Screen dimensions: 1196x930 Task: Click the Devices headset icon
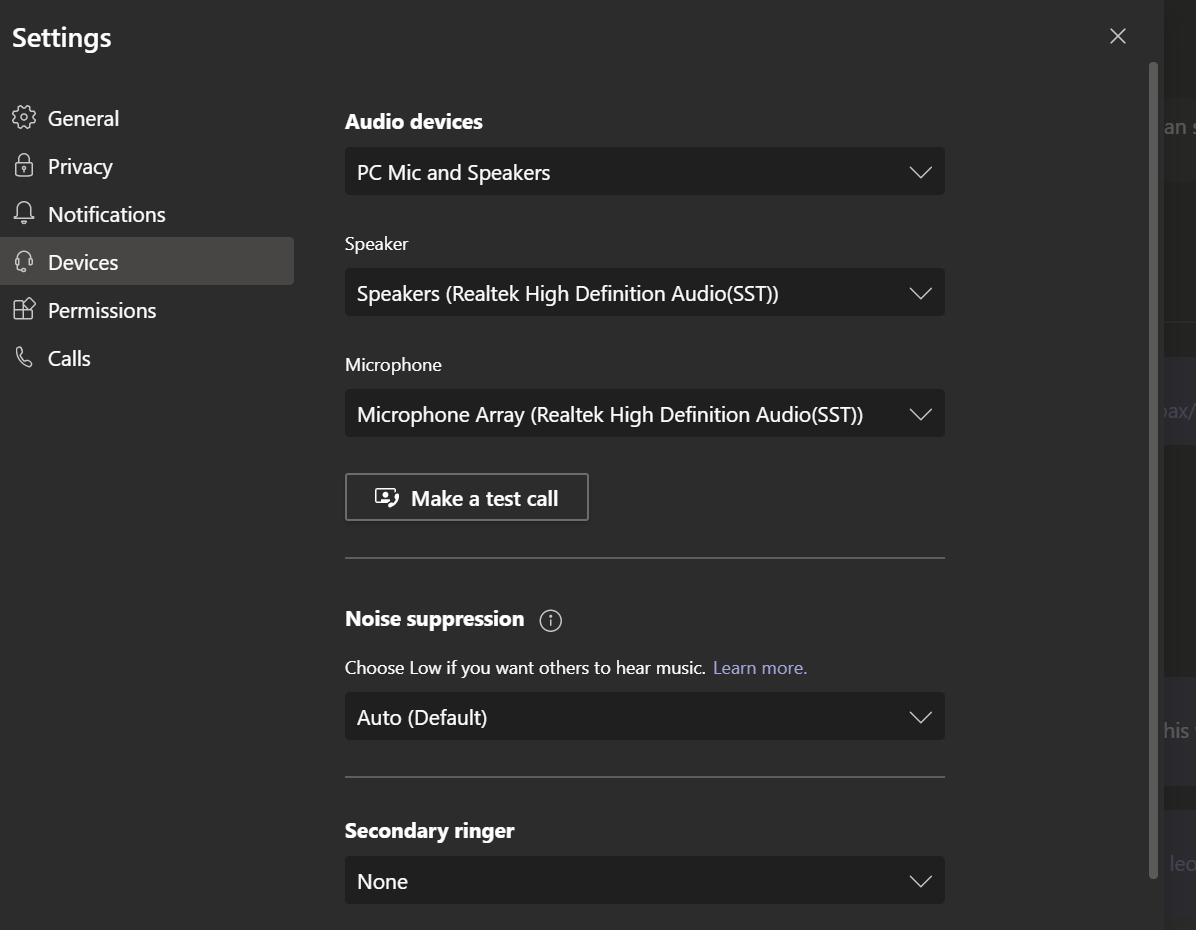click(x=24, y=262)
